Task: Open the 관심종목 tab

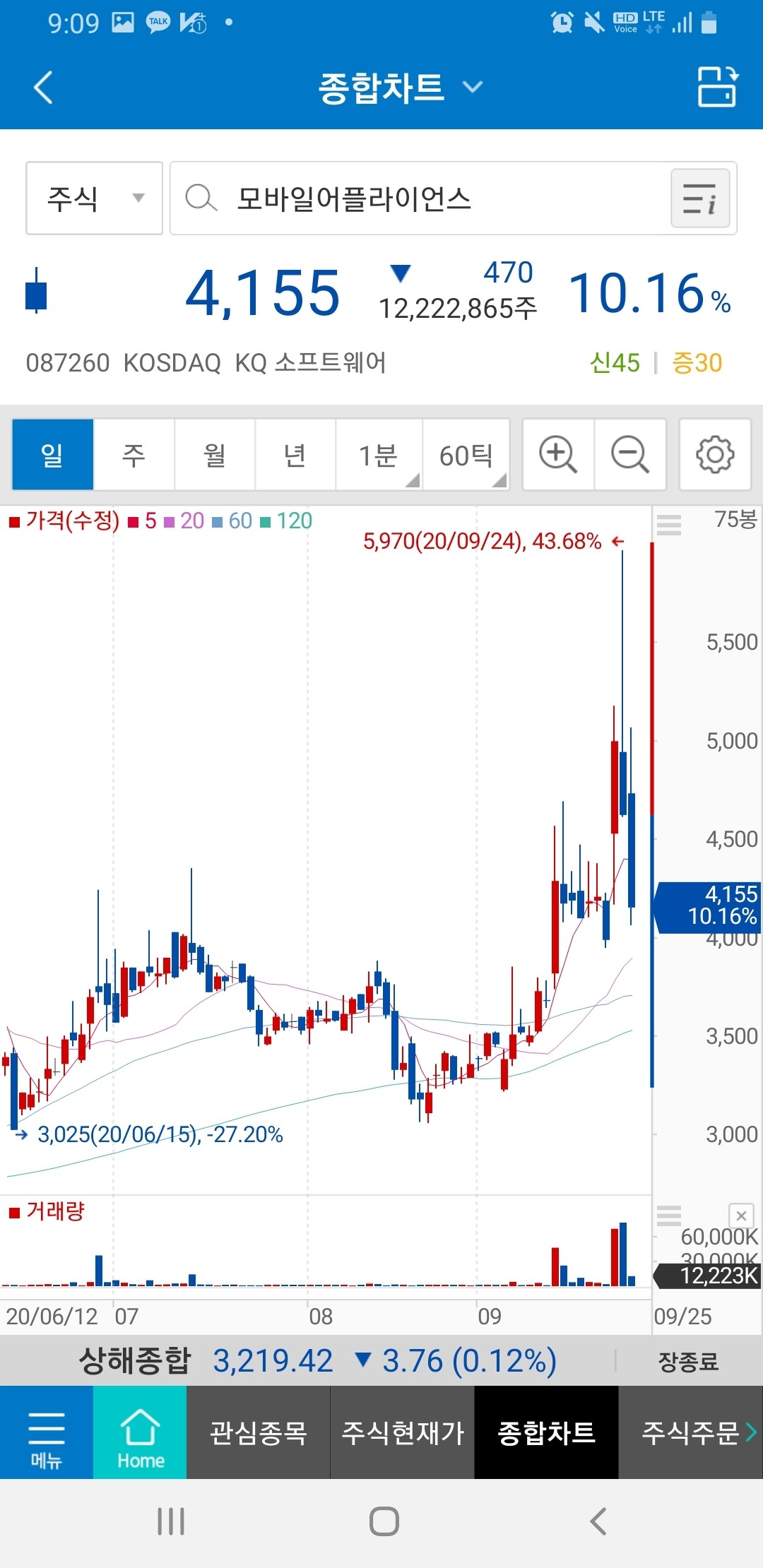Action: pos(258,1432)
